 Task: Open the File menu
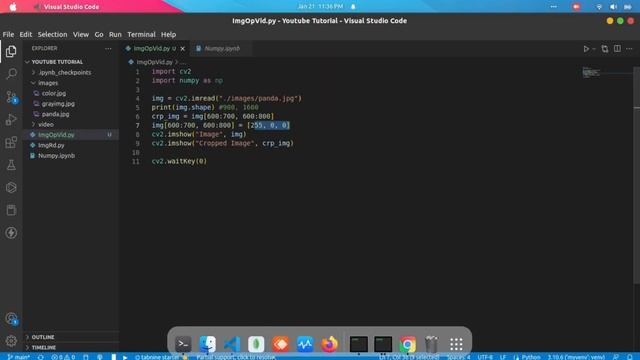8,35
